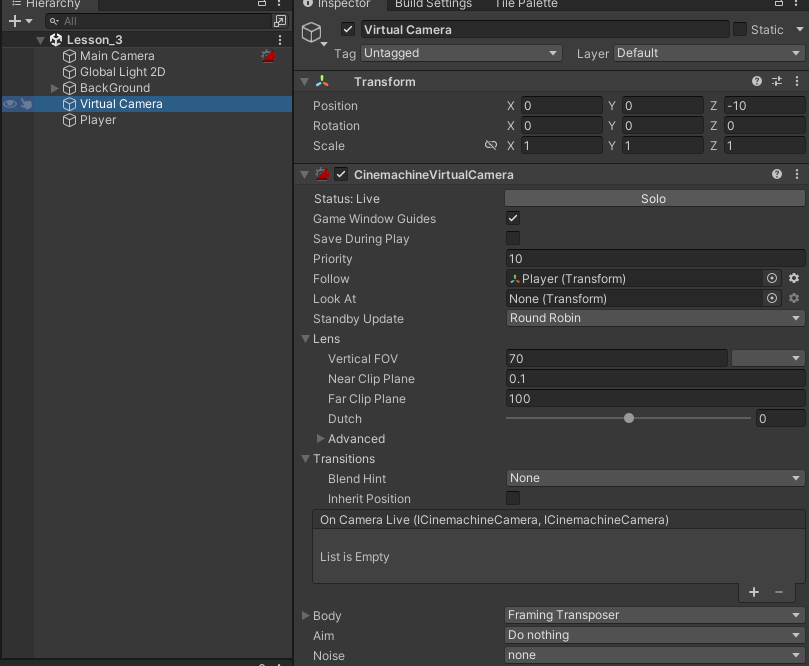This screenshot has width=809, height=666.
Task: Click the gear icon beside Follow field
Action: [794, 279]
